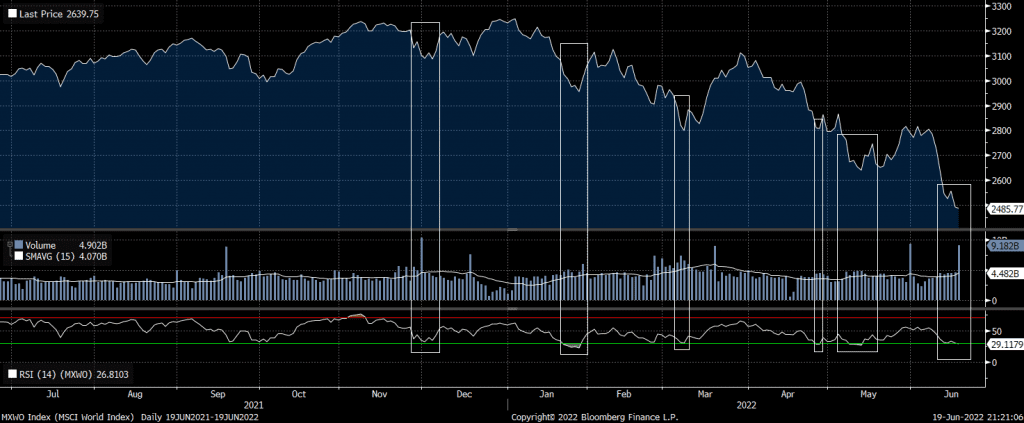This screenshot has height=423, width=1024.
Task: Click the Aug month label on time axis
Action: coord(135,394)
